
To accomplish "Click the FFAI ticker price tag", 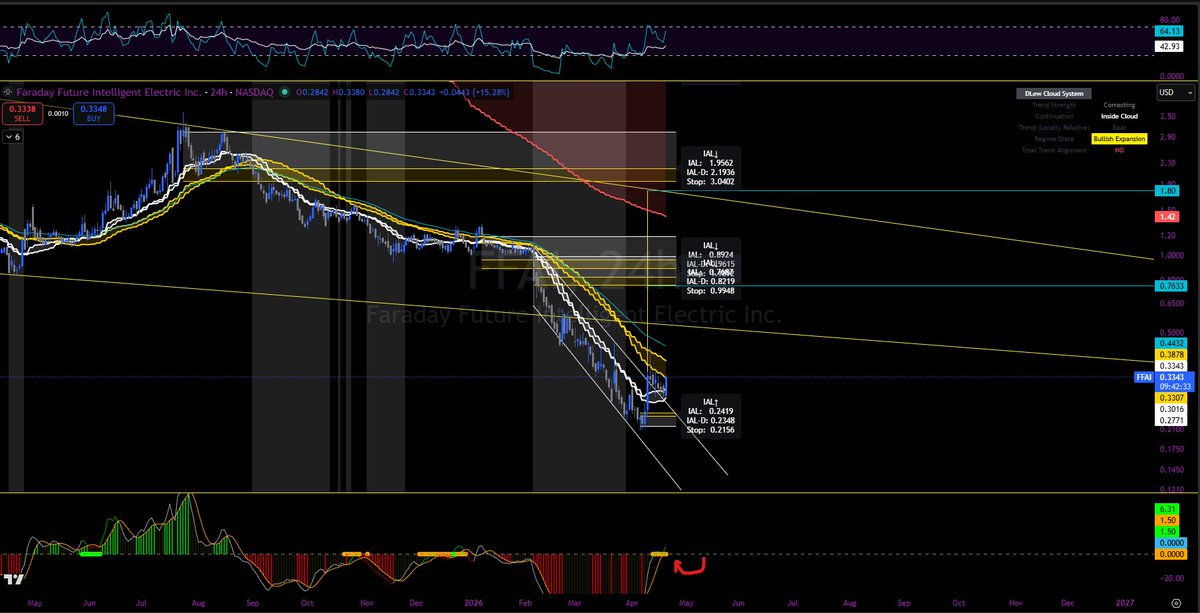I will [1145, 377].
